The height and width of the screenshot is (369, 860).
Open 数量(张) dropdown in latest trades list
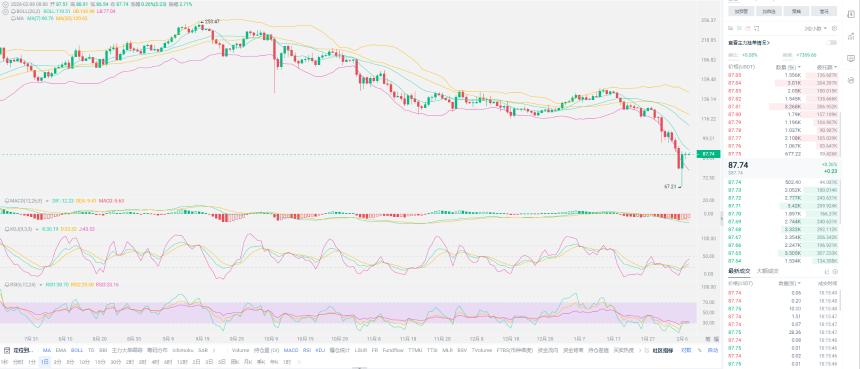(788, 283)
